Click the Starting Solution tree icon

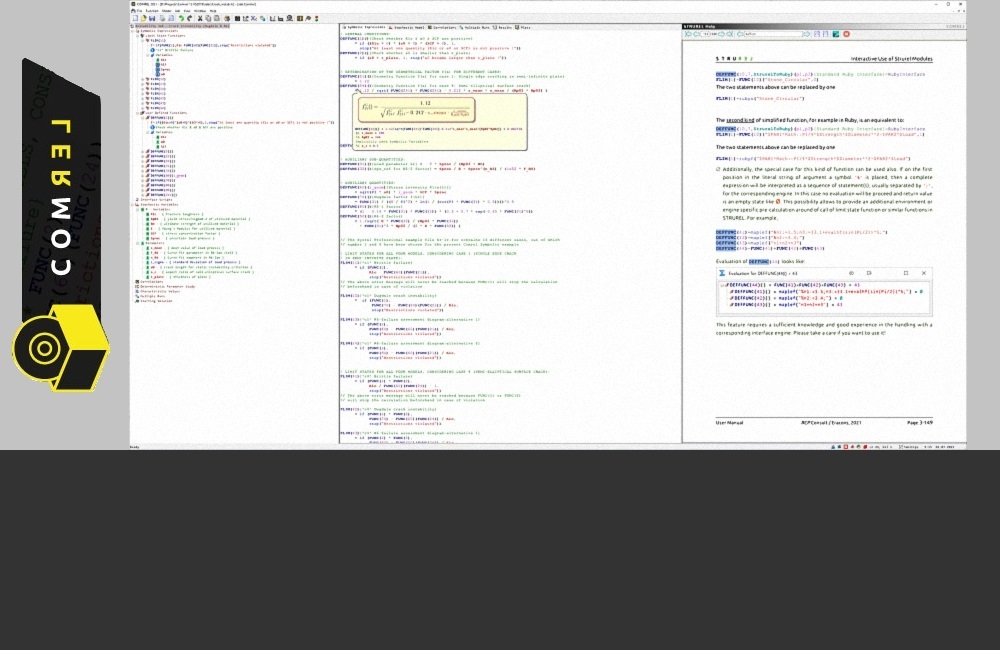pyautogui.click(x=137, y=300)
